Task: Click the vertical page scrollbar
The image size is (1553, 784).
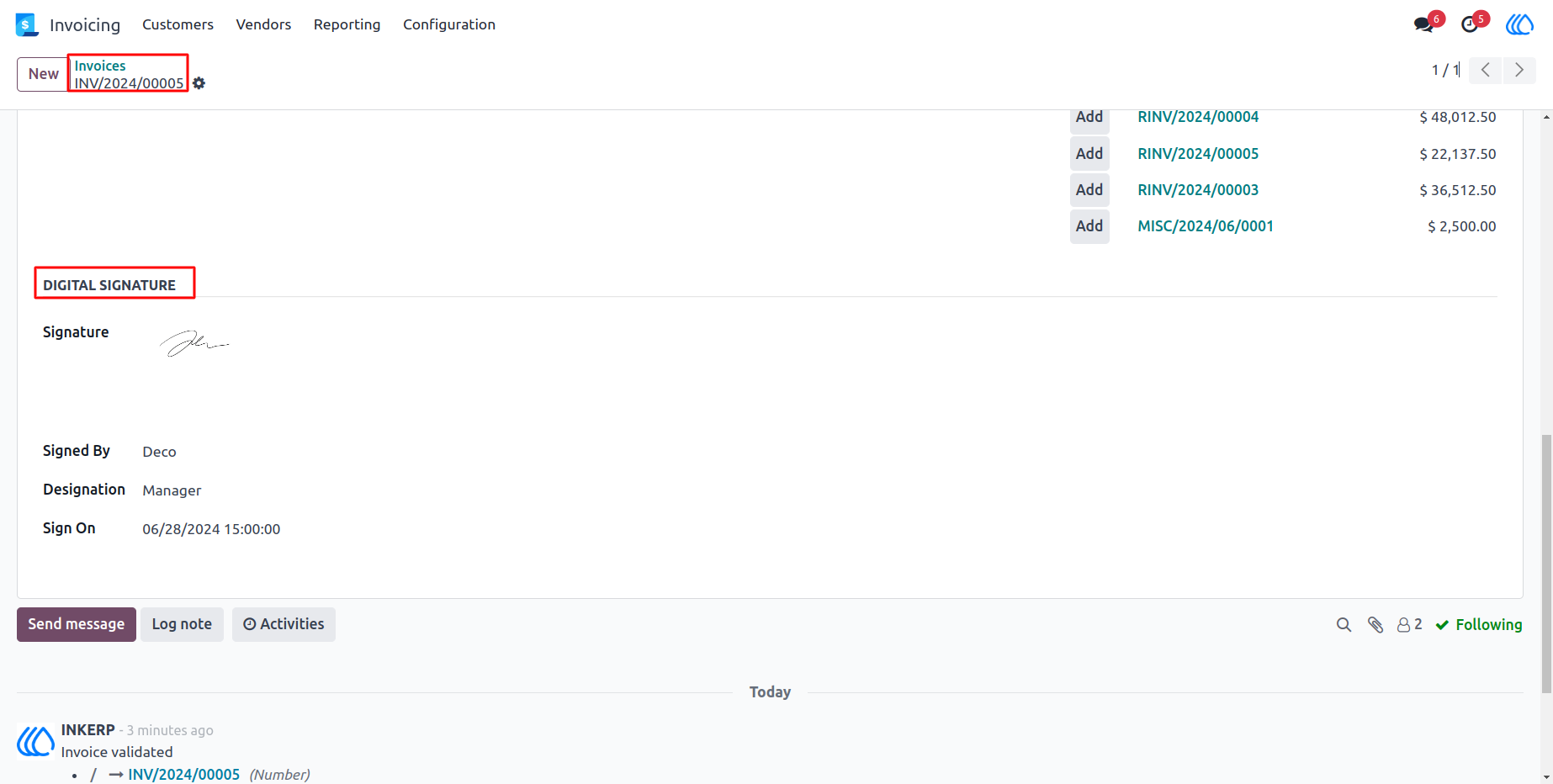Action: 1546,564
